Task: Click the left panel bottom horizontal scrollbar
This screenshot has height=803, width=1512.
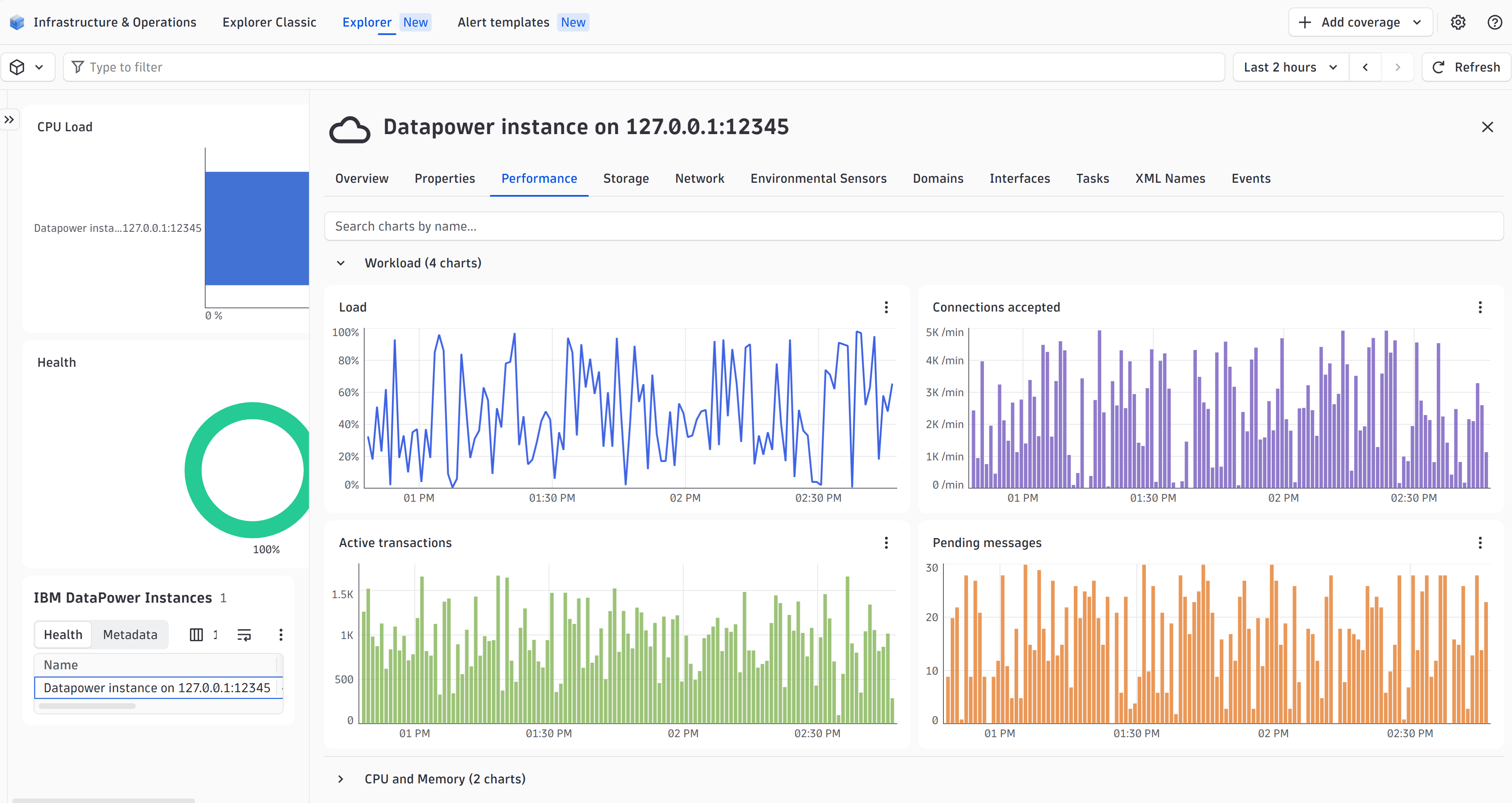Action: click(x=104, y=800)
